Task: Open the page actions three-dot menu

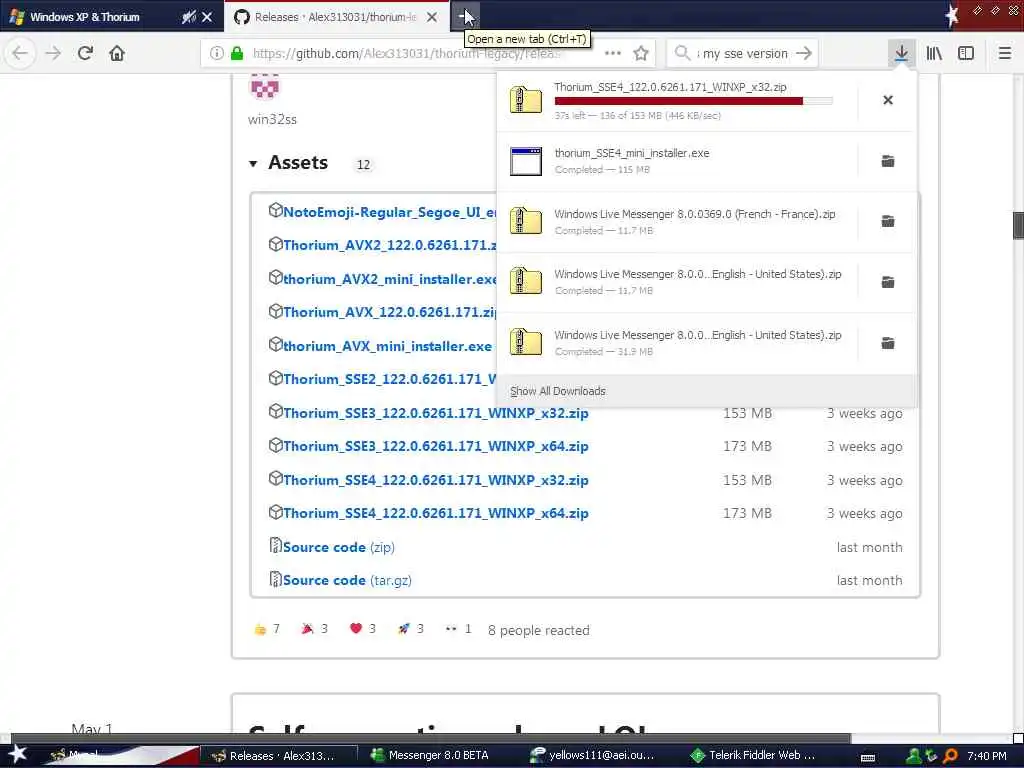Action: coord(613,53)
